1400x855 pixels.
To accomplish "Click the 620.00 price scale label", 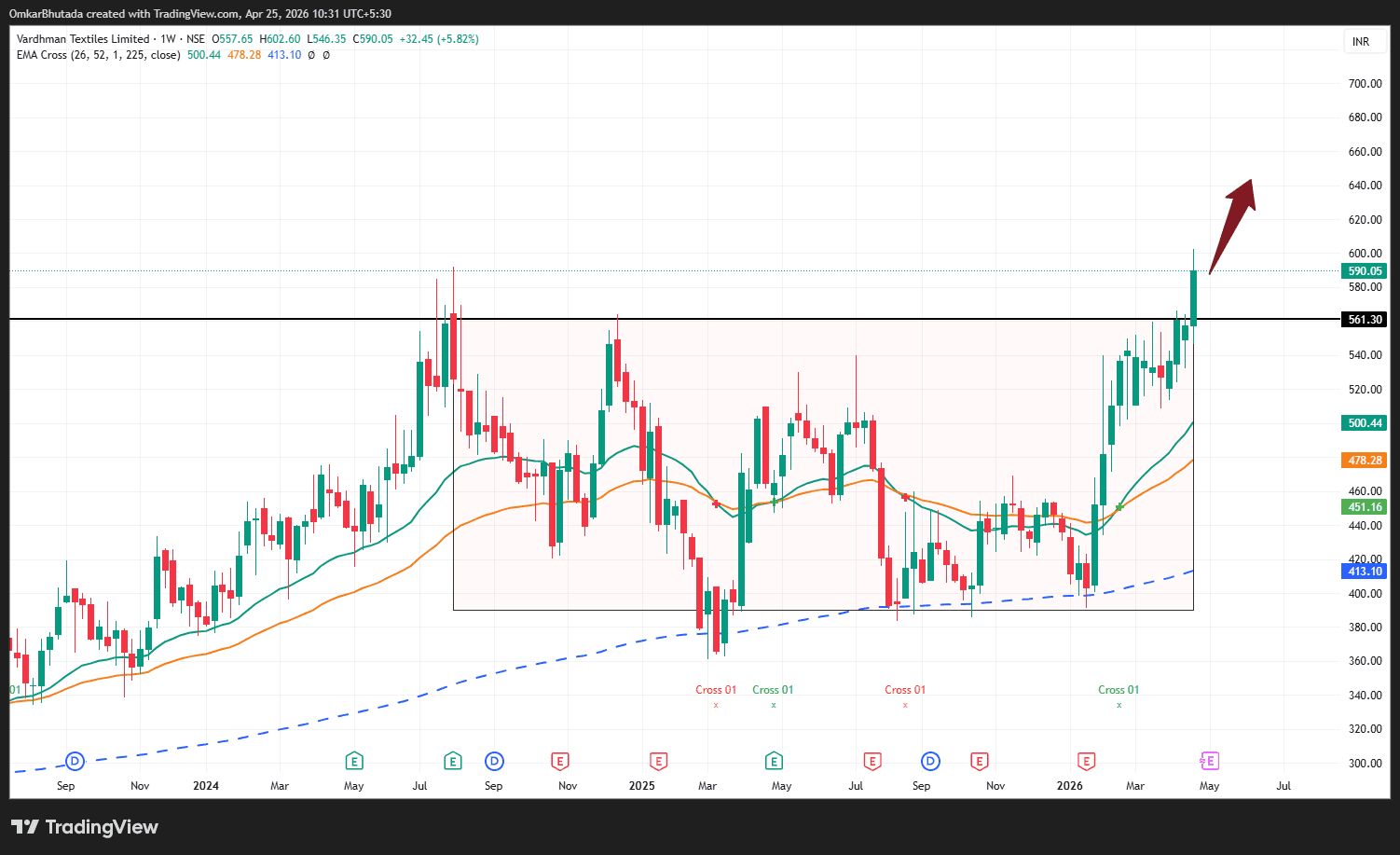I will coord(1365,220).
